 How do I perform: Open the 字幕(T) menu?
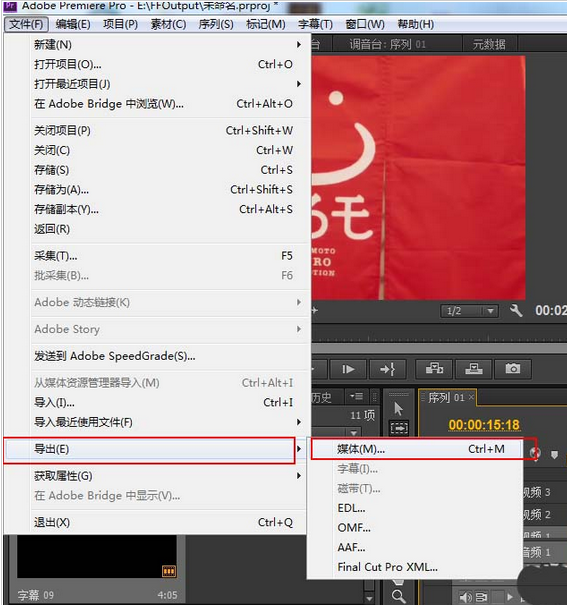pyautogui.click(x=315, y=24)
